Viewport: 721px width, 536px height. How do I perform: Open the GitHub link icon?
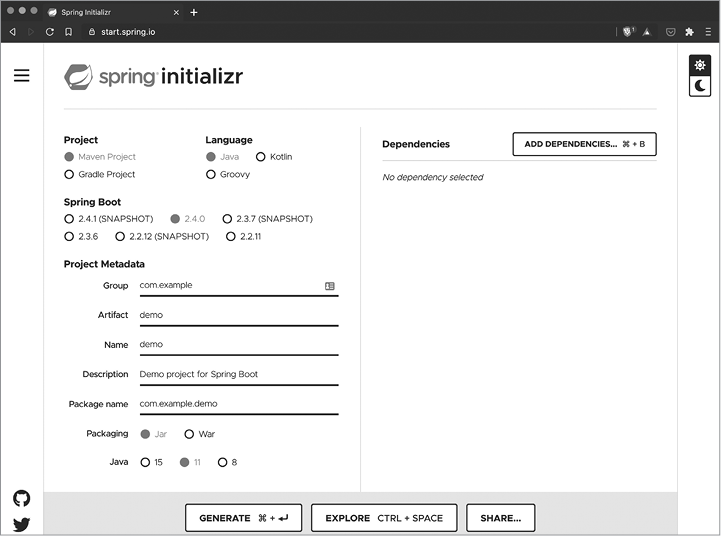coord(21,498)
